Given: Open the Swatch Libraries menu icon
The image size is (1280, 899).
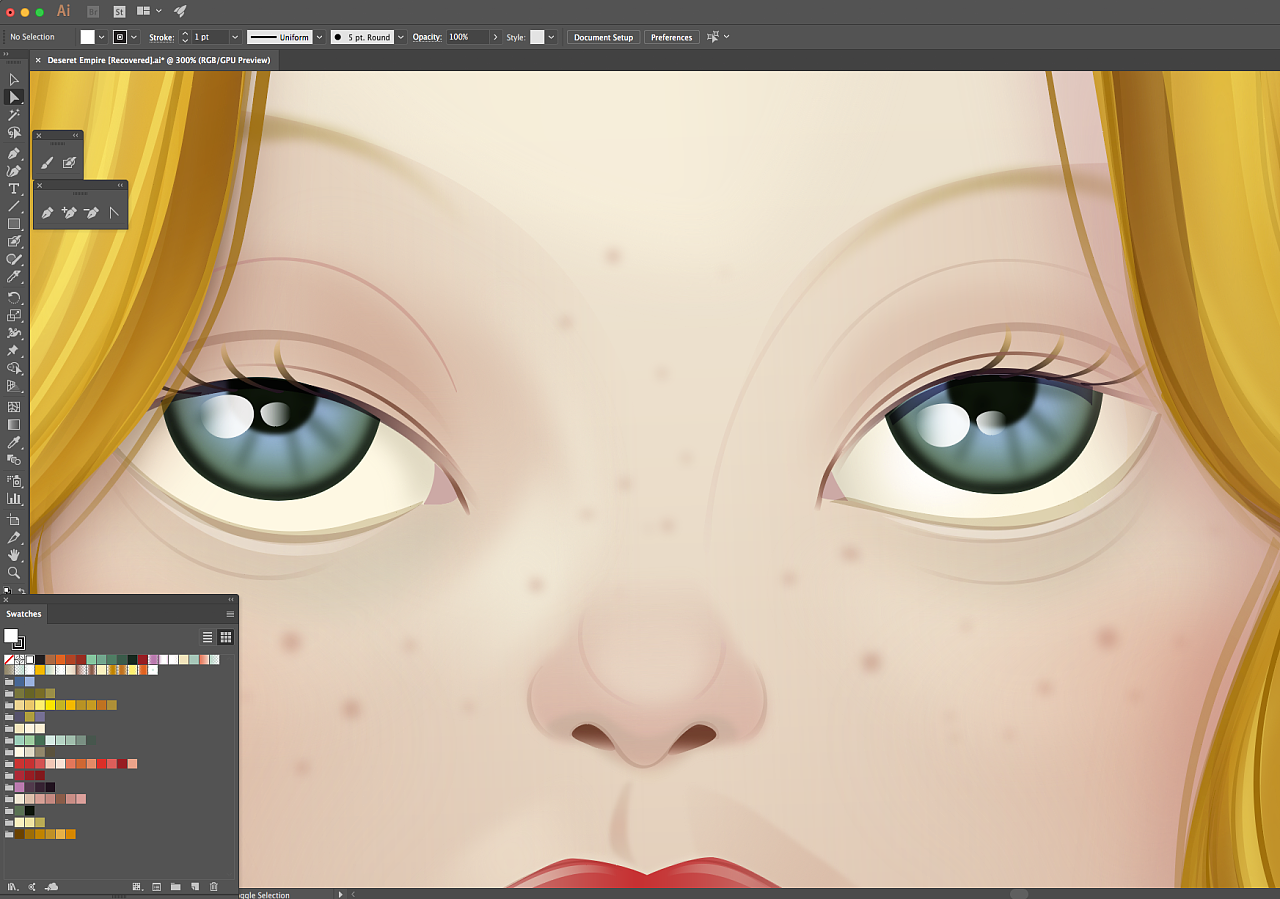Looking at the screenshot, I should pyautogui.click(x=13, y=886).
